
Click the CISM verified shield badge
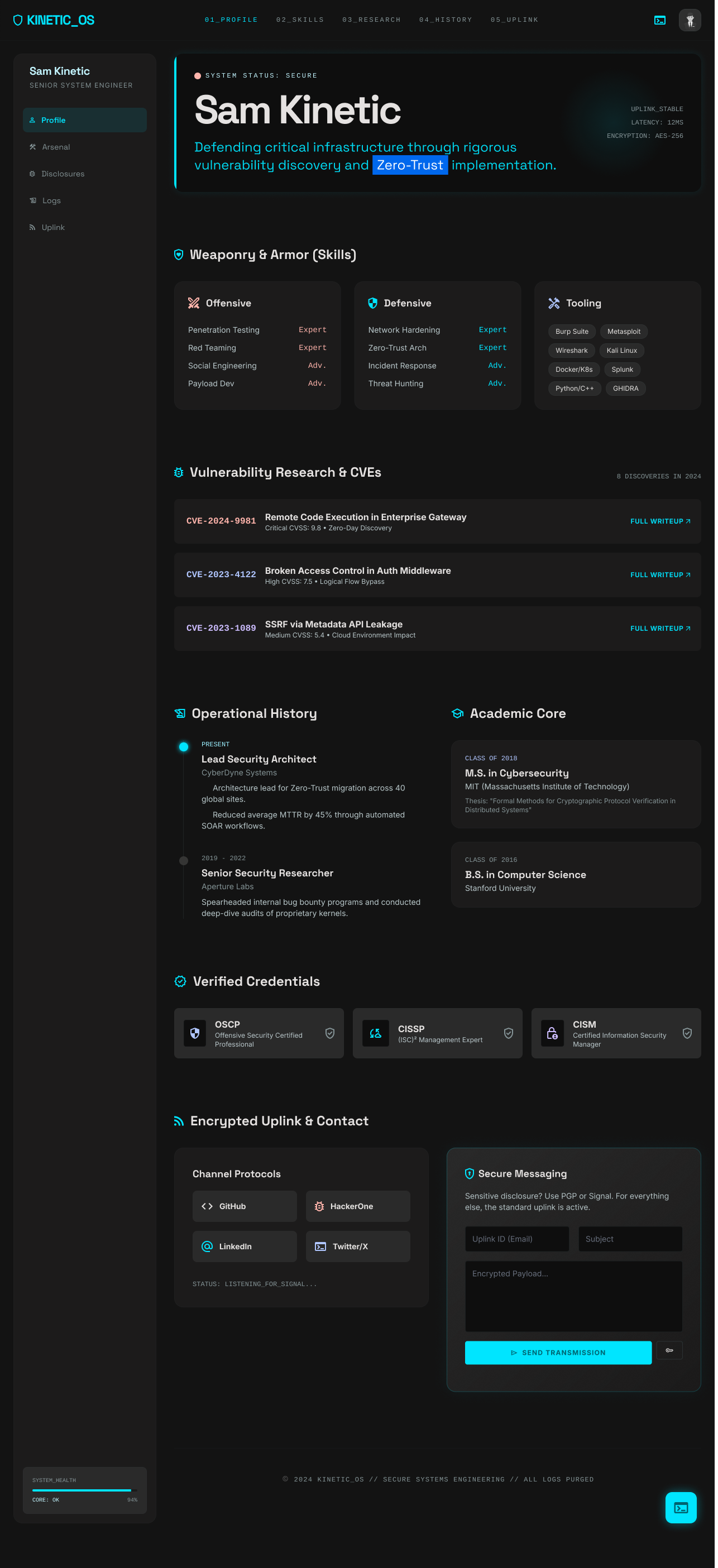point(686,1033)
